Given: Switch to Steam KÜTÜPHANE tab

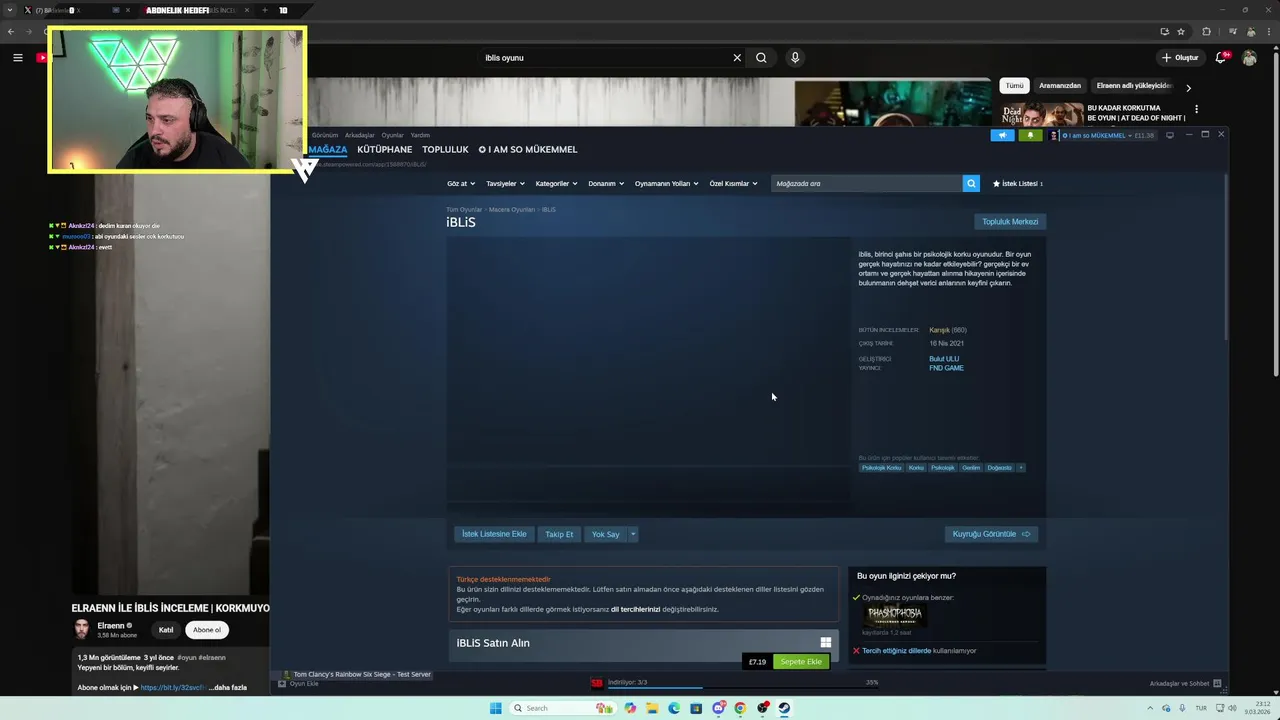Looking at the screenshot, I should 384,149.
